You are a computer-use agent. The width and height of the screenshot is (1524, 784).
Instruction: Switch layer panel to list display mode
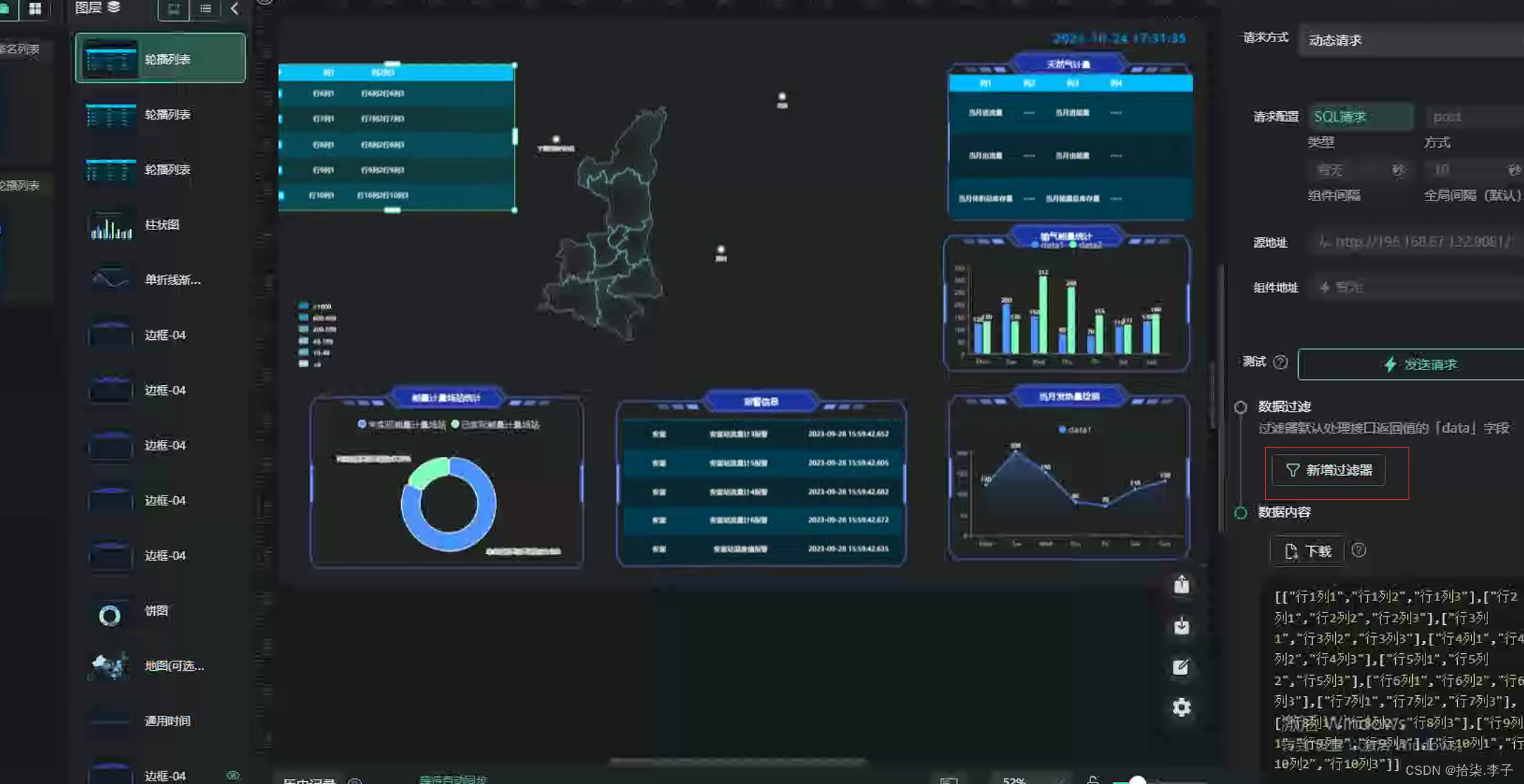coord(206,9)
